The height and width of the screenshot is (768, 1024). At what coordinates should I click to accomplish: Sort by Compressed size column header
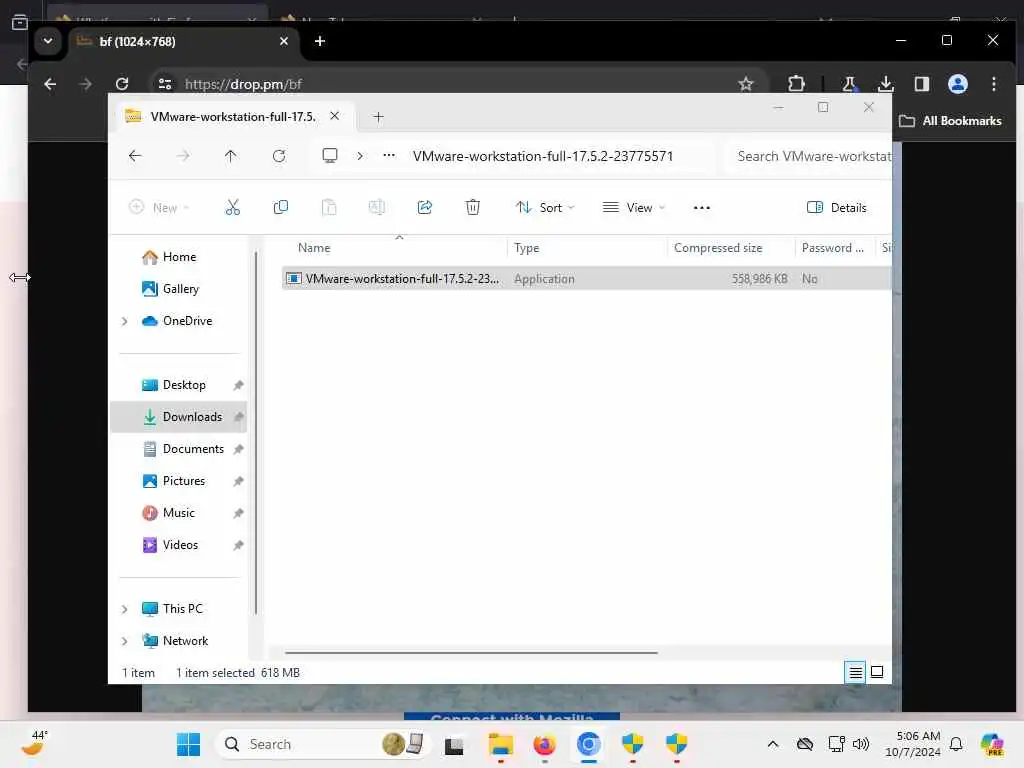pyautogui.click(x=718, y=248)
